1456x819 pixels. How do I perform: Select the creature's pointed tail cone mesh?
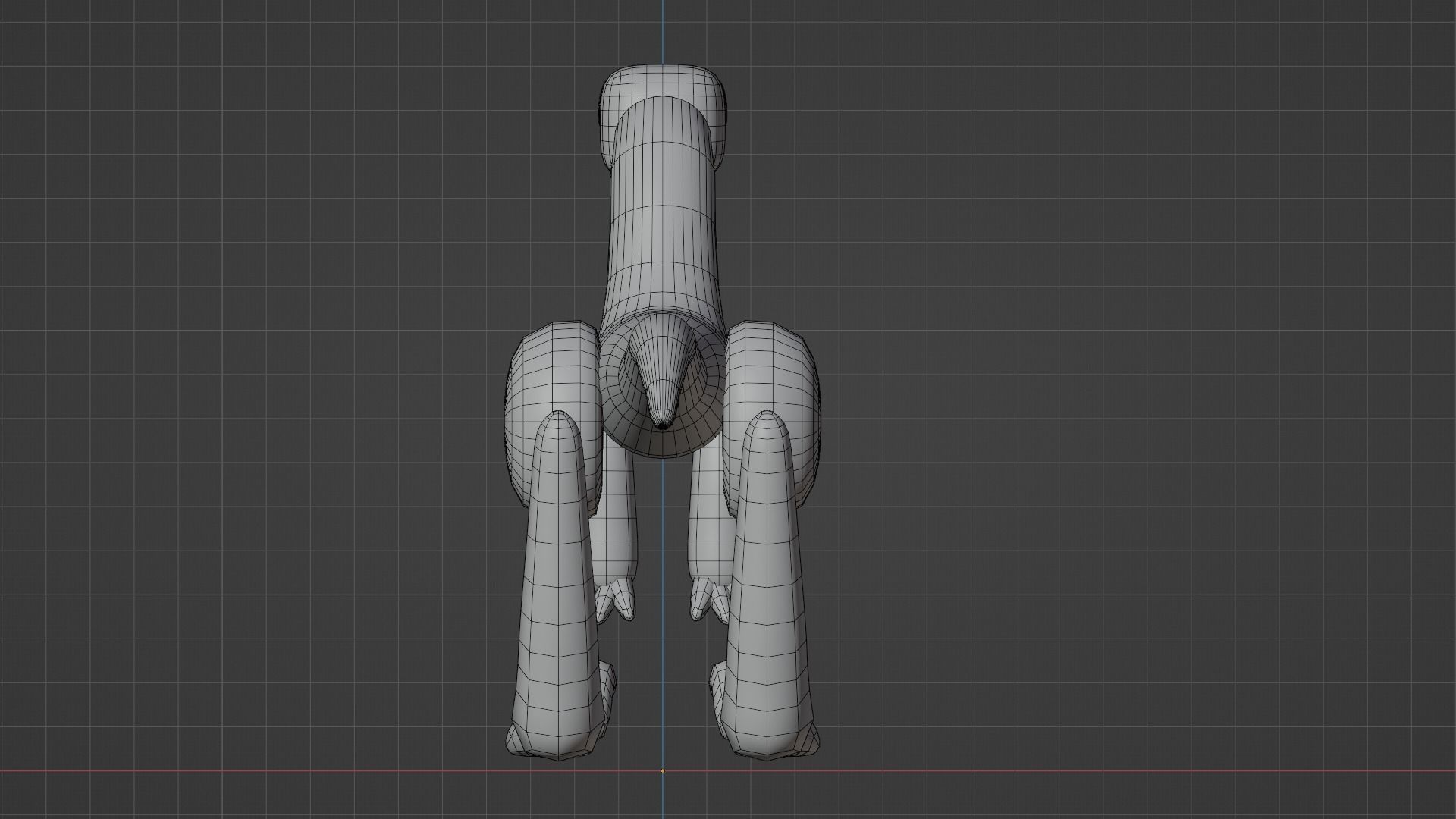[661, 372]
